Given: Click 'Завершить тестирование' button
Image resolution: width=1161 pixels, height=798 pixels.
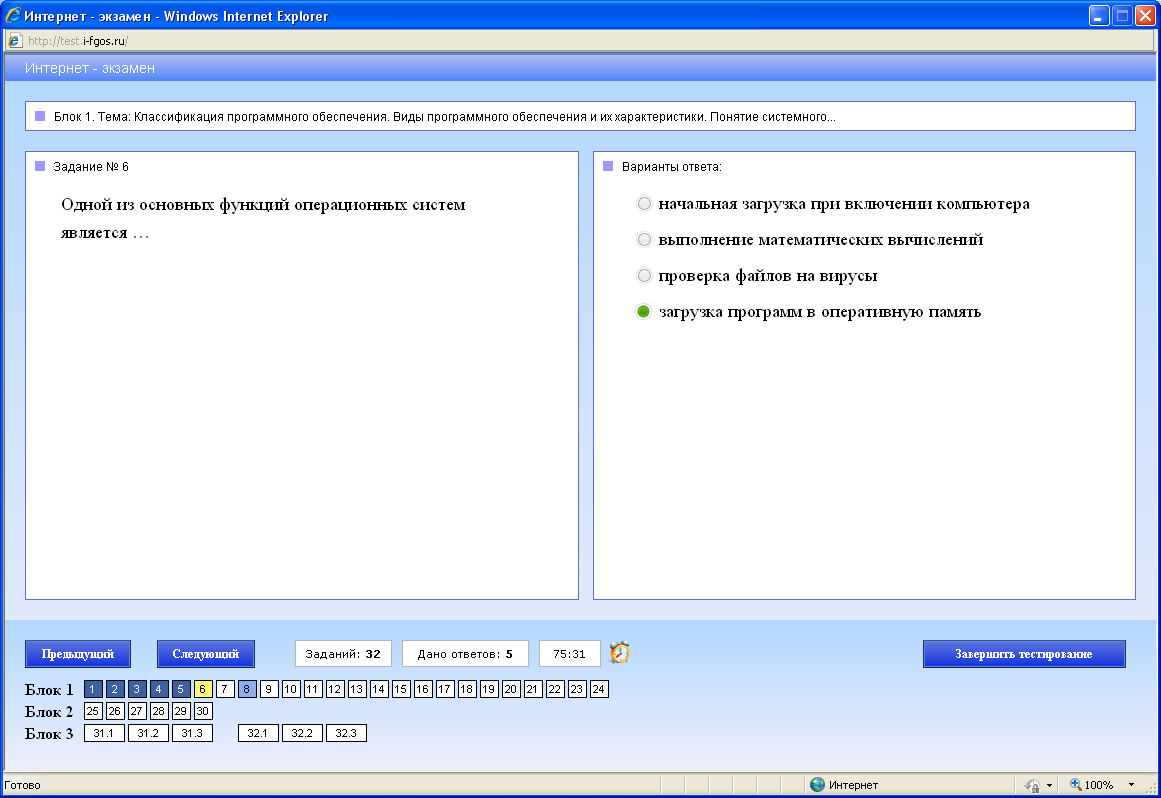Looking at the screenshot, I should 1024,654.
